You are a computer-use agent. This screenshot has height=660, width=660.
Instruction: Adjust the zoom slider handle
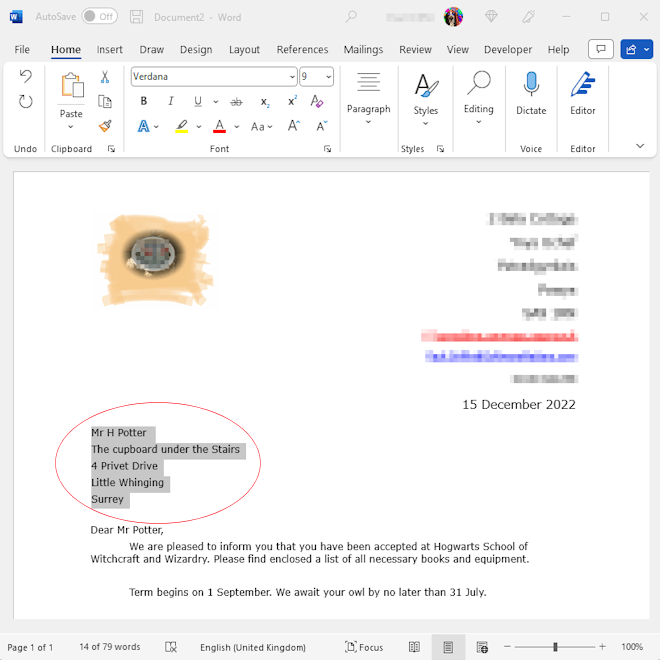[x=555, y=647]
